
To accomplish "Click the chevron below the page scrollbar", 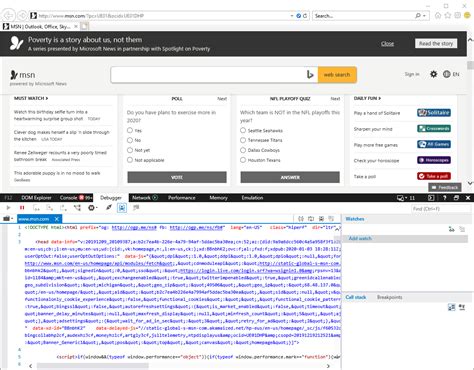I will click(x=470, y=183).
